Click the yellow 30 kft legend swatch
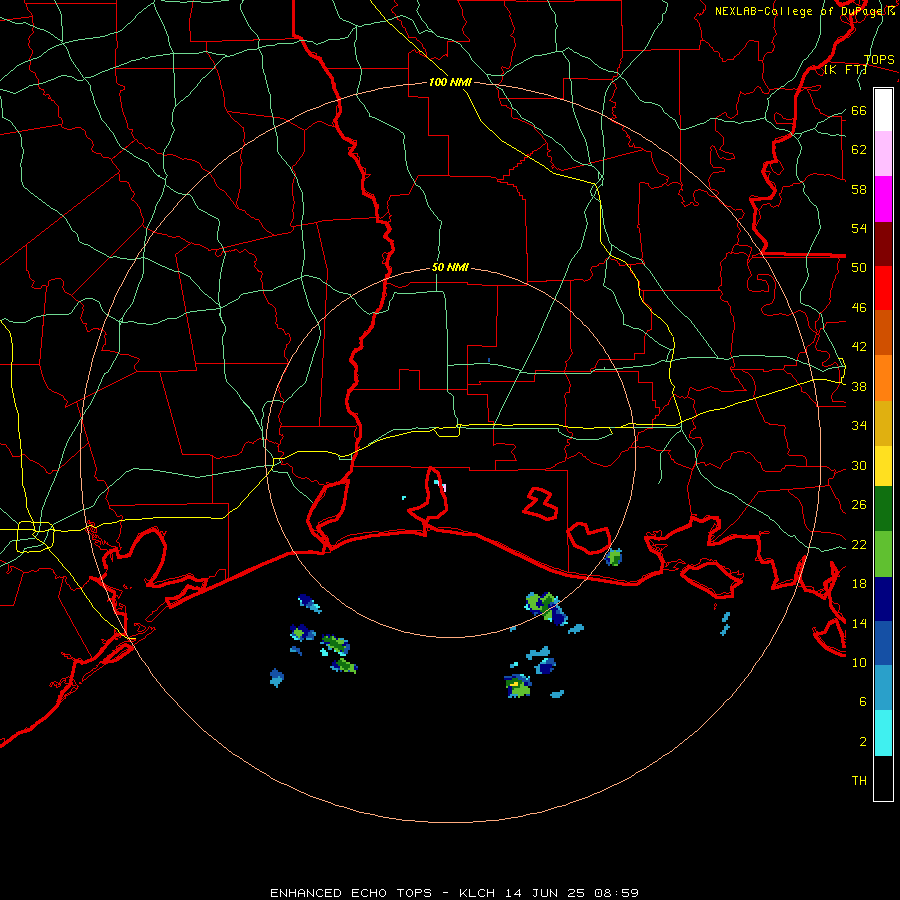The image size is (900, 900). [x=883, y=466]
